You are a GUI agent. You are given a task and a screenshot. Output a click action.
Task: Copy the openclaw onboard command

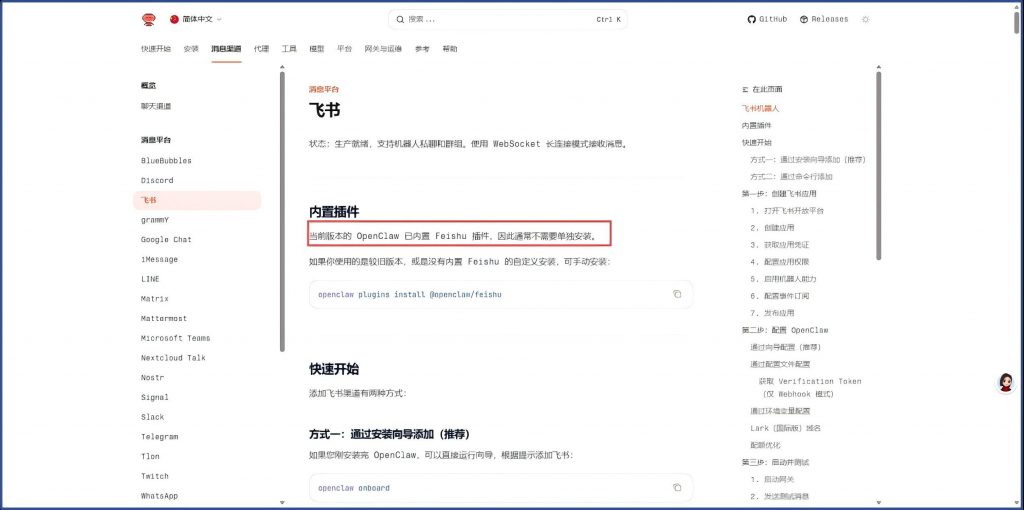click(x=677, y=488)
